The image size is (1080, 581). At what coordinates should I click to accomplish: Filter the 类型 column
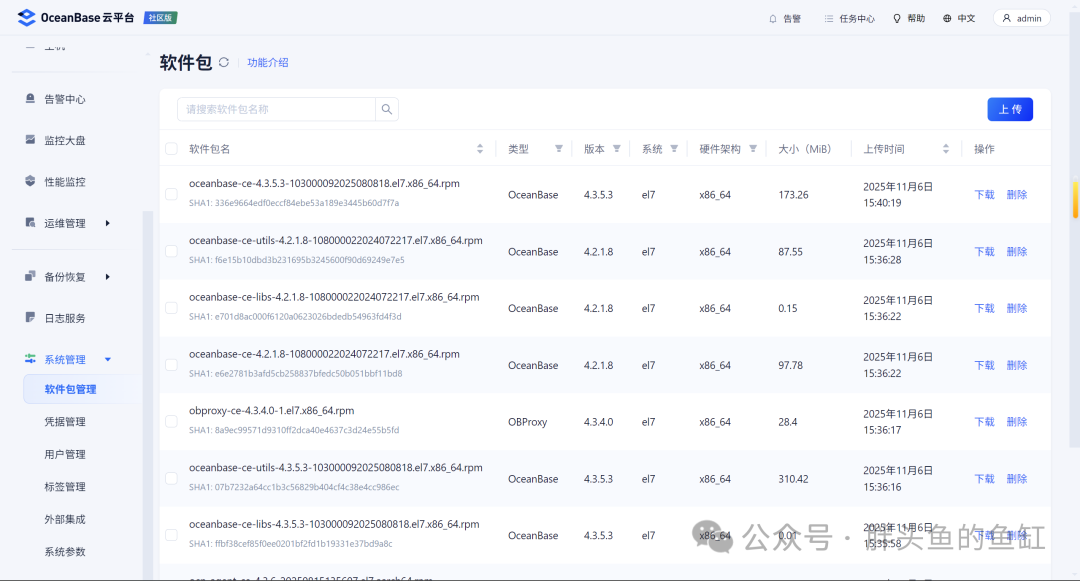tap(559, 149)
